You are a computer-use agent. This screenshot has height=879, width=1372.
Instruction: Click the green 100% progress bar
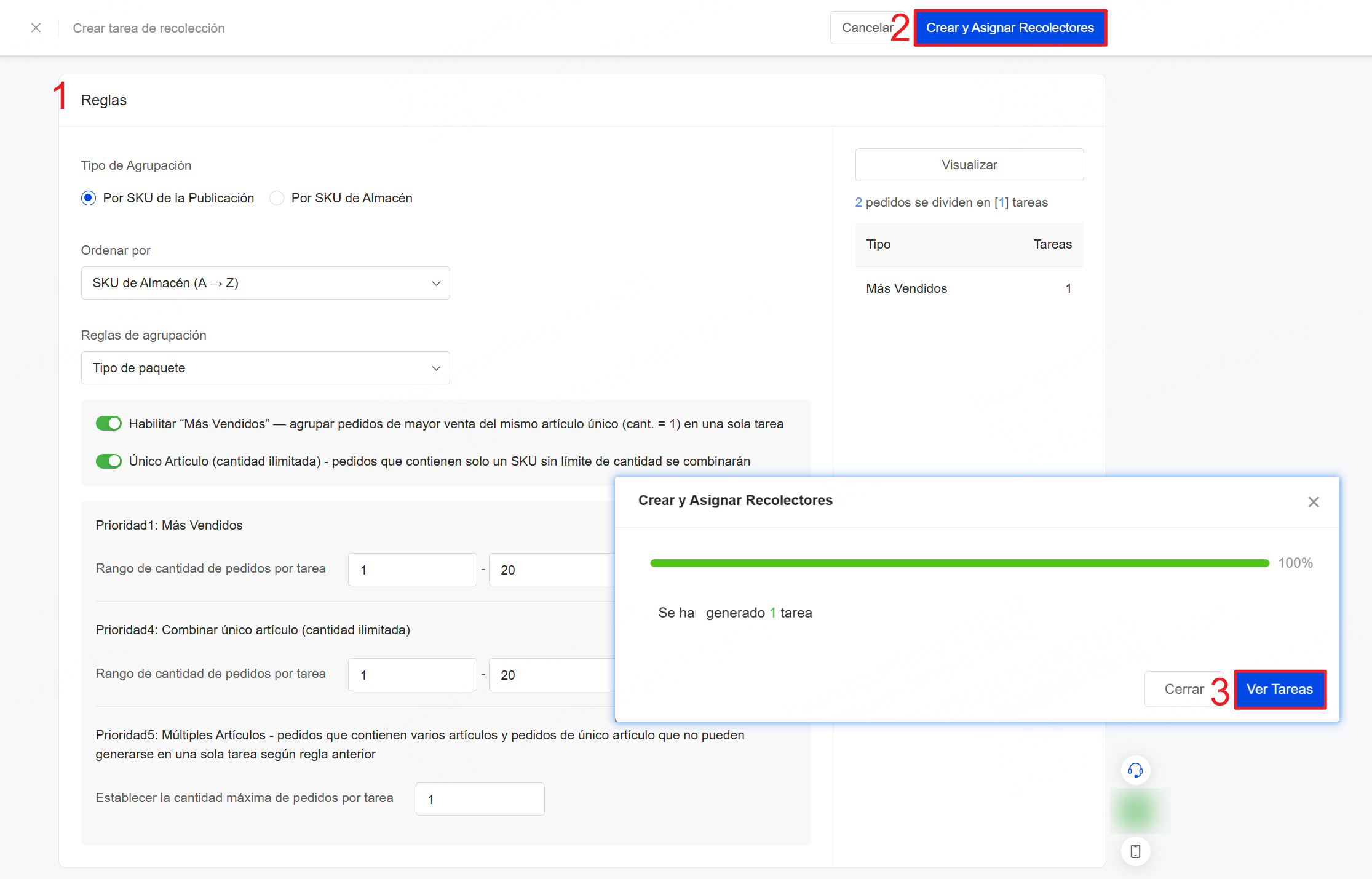[x=960, y=563]
